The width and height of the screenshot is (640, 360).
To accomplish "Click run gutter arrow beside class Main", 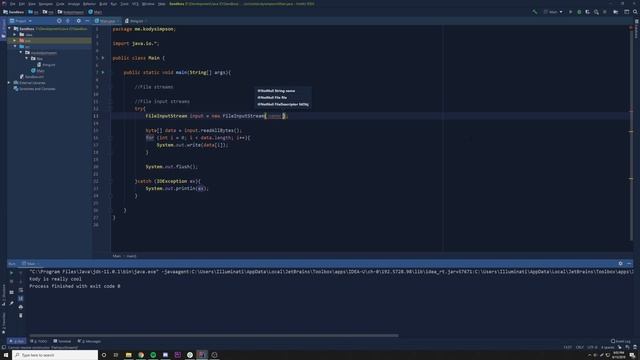I will (x=103, y=58).
